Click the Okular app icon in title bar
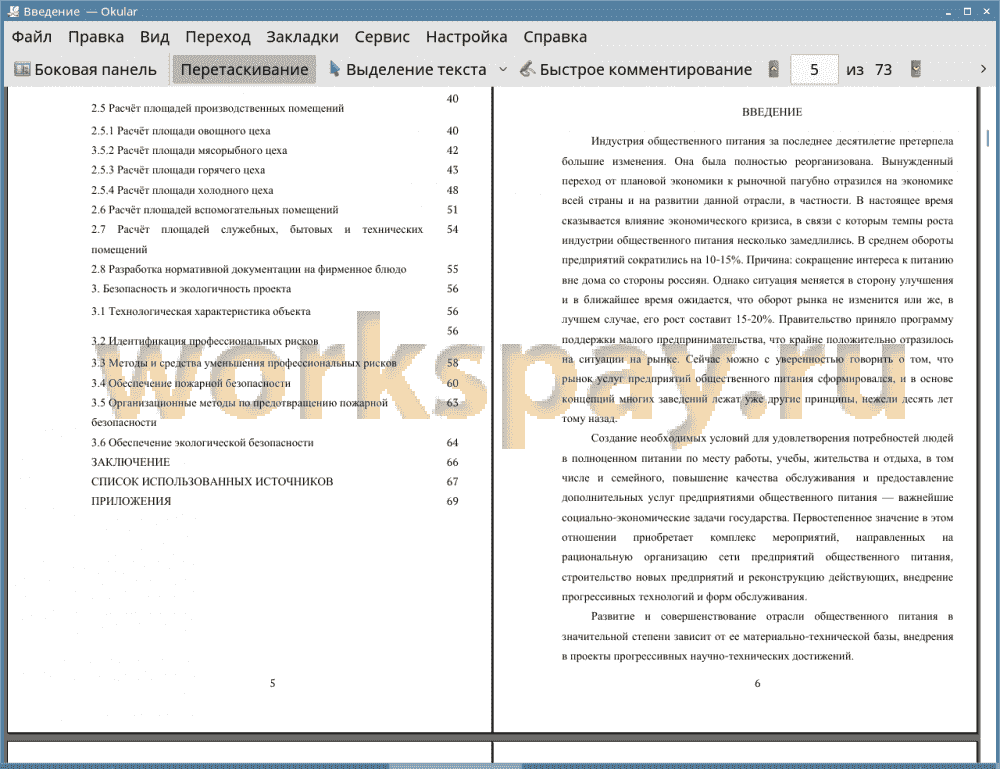The height and width of the screenshot is (769, 1000). point(12,11)
